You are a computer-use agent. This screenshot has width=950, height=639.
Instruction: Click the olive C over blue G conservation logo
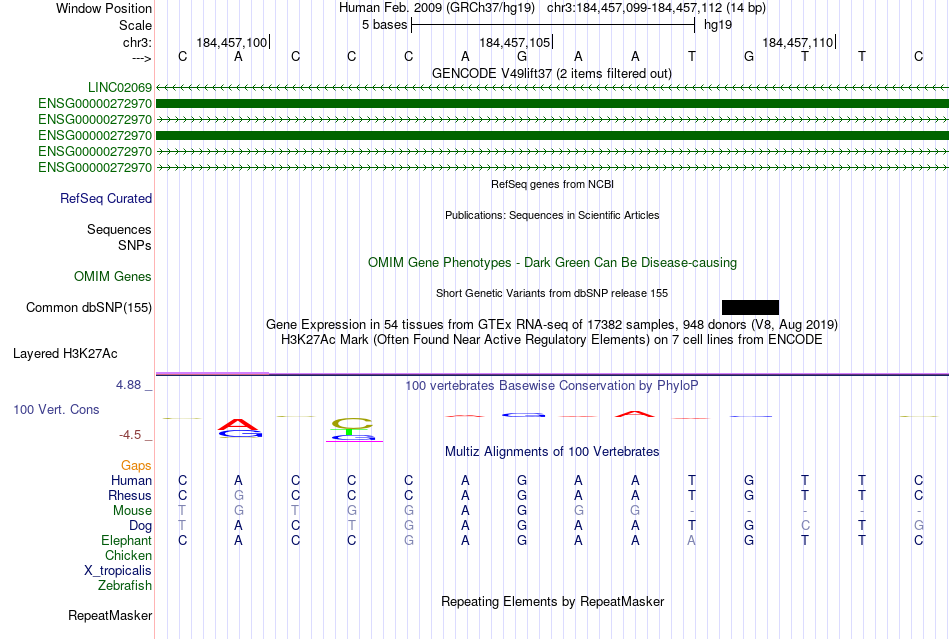pyautogui.click(x=353, y=429)
